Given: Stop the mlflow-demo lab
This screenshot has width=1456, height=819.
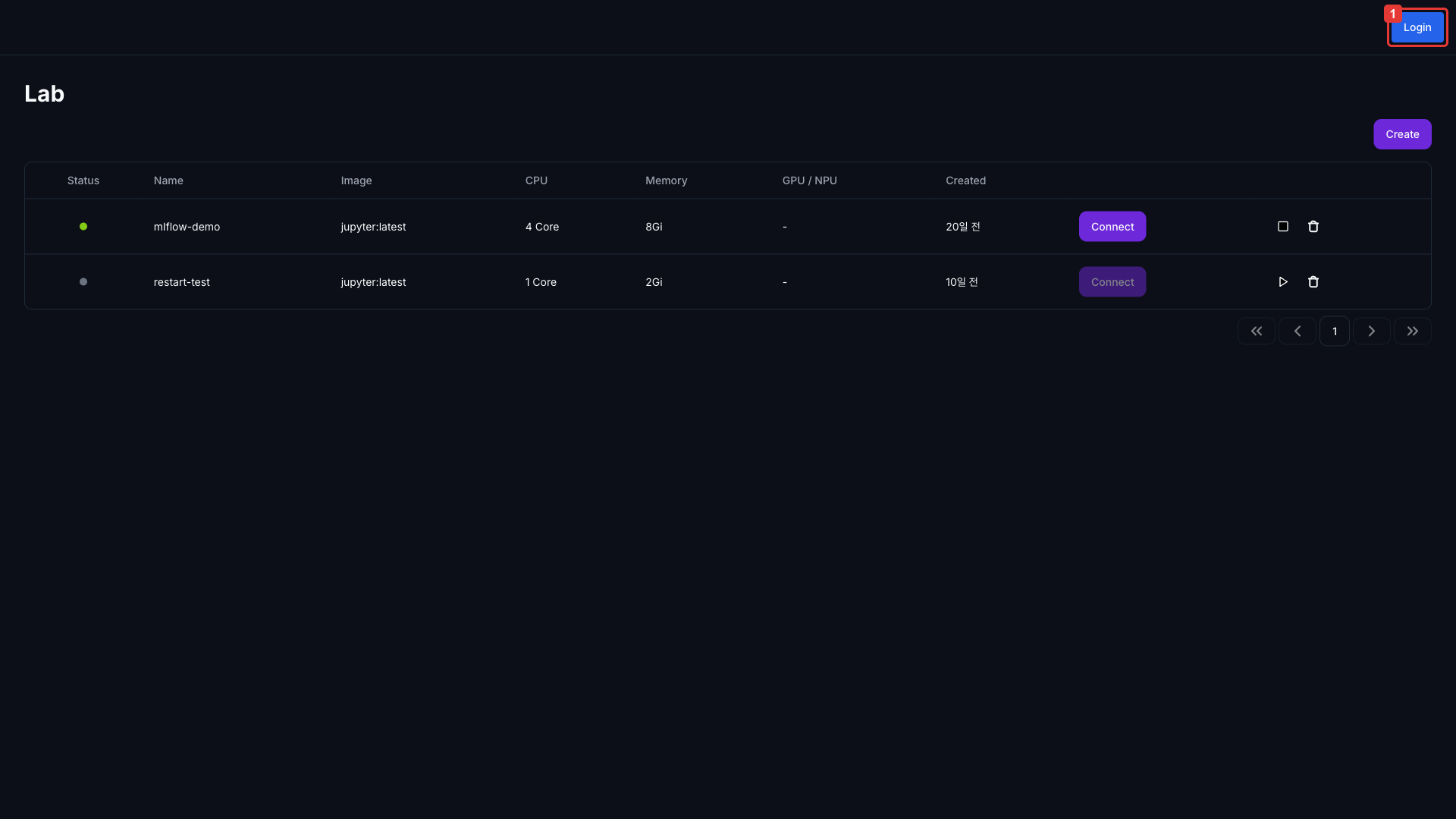Looking at the screenshot, I should 1282,227.
